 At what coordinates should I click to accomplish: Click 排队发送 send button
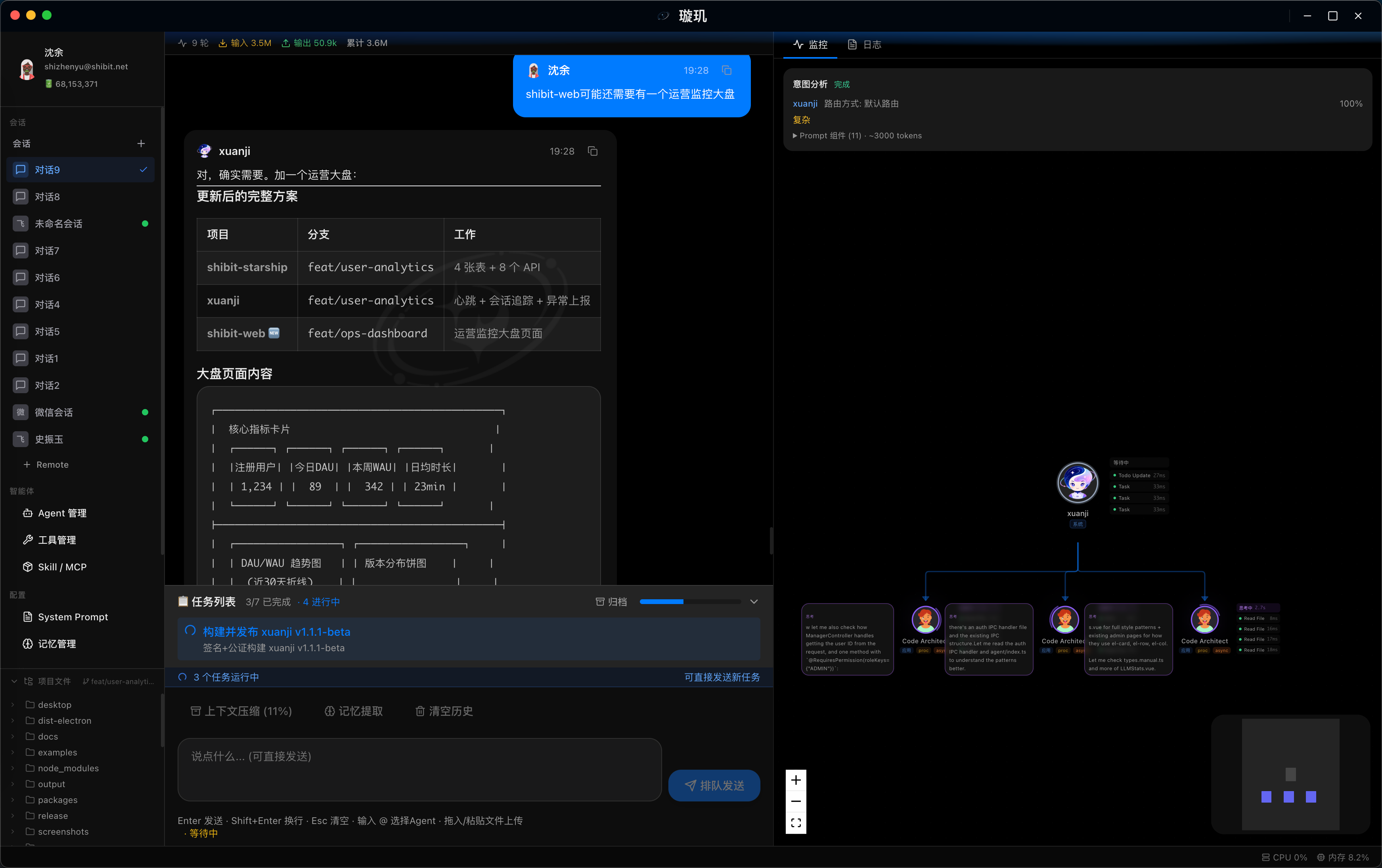(714, 786)
